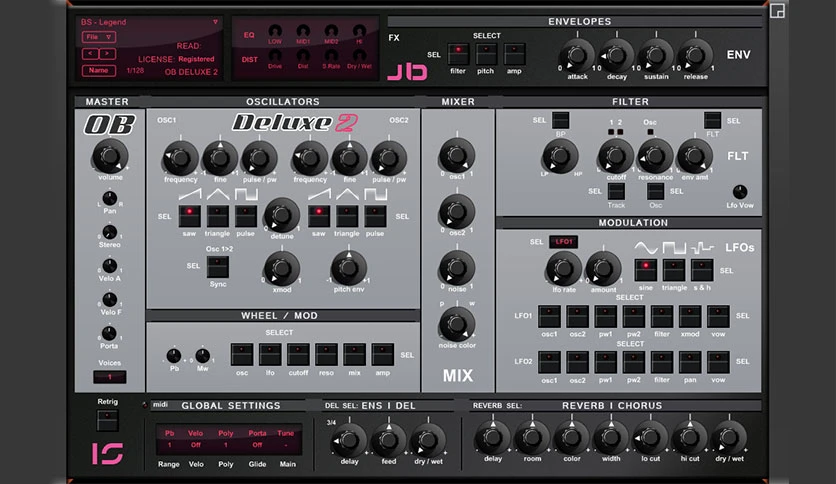Enable OSC1 triangle waveform

218,216
